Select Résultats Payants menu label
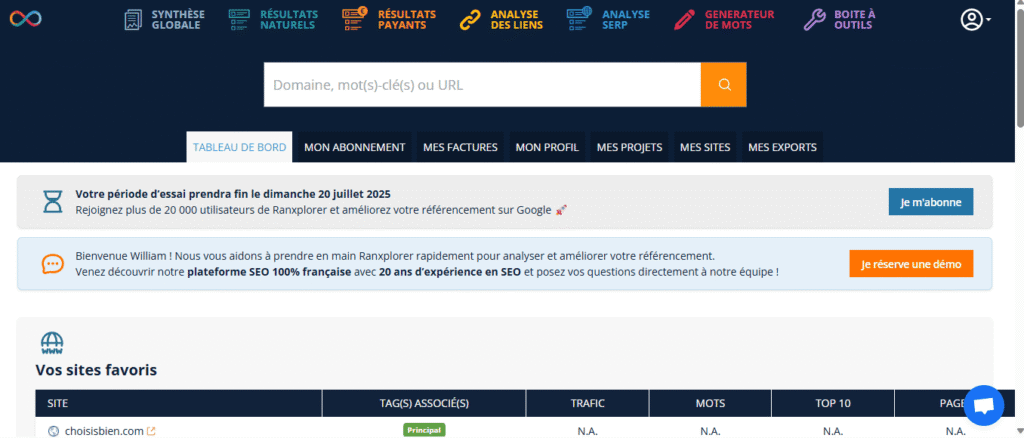Screen dimensions: 1024x438 coord(407,20)
